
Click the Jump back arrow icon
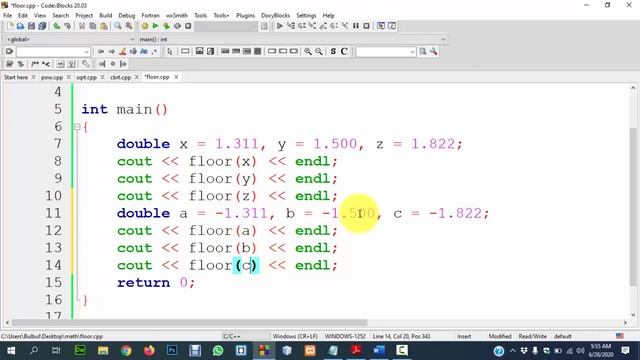pos(100,51)
